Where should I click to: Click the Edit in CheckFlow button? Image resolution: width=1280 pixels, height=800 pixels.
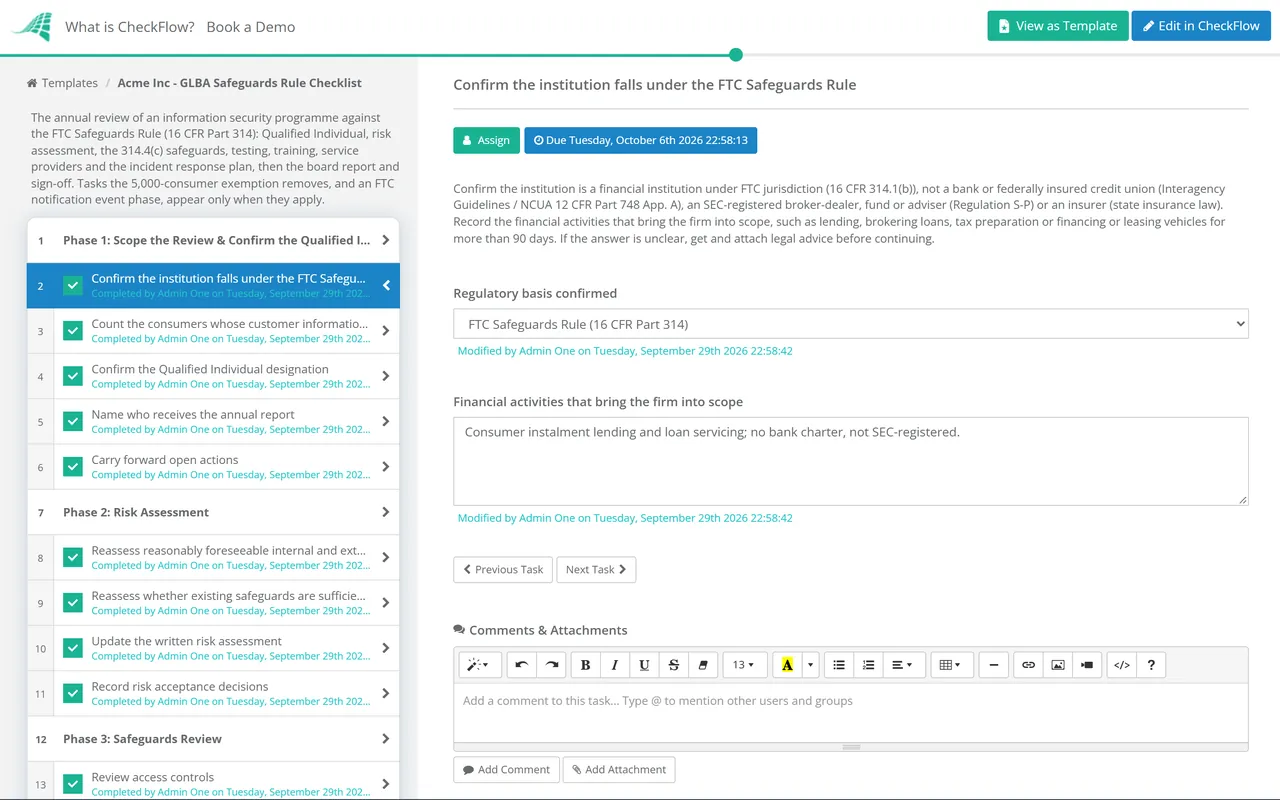point(1201,26)
